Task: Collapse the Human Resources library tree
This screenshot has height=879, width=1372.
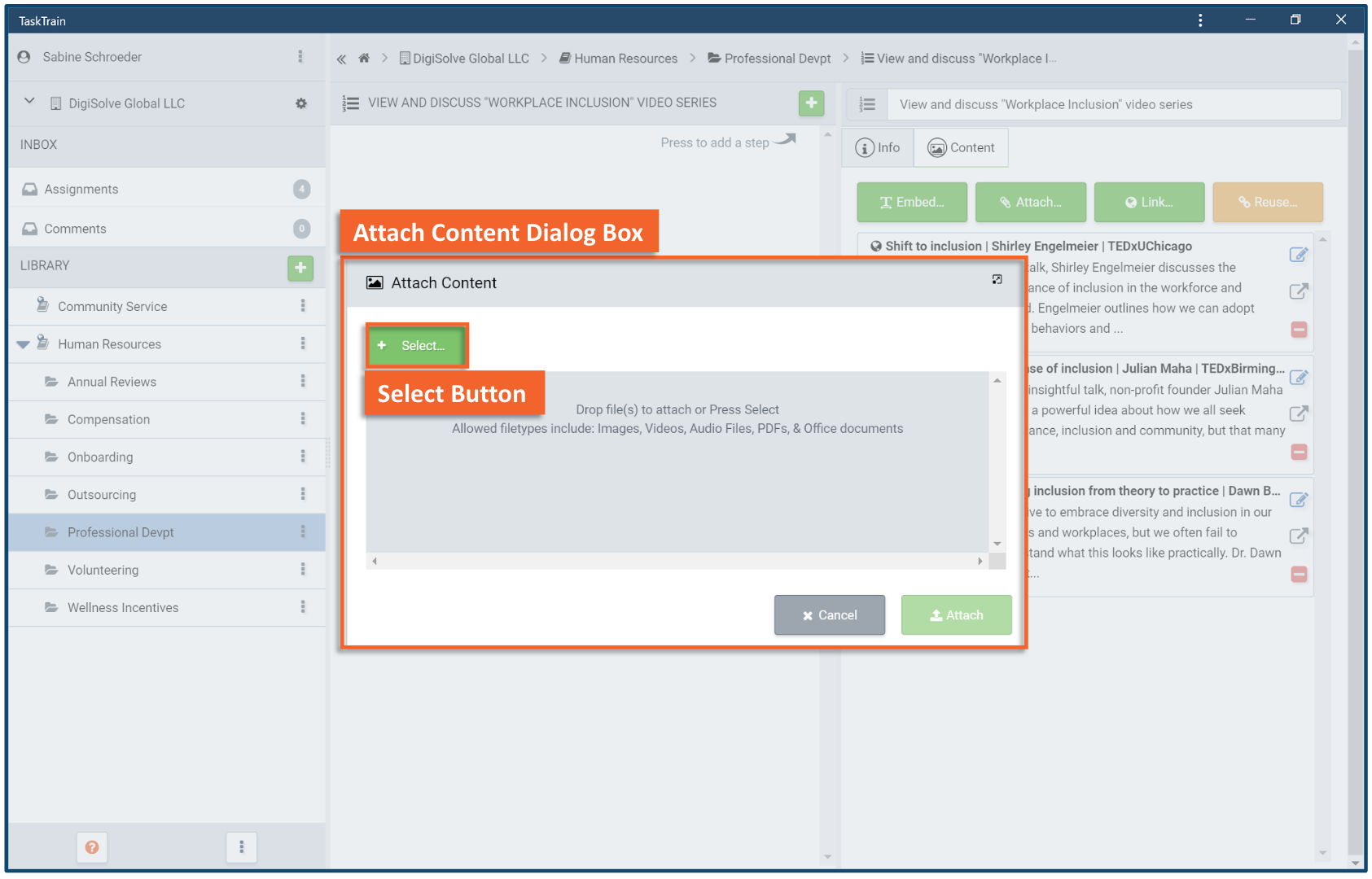Action: (x=24, y=345)
